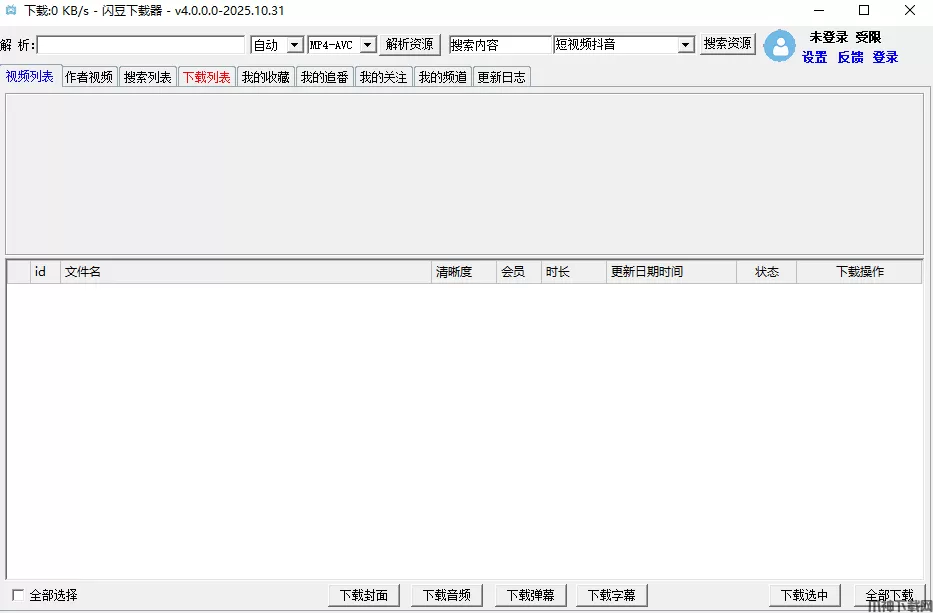Viewport: 933px width, 613px height.
Task: Click the 全部下载 button
Action: click(x=889, y=595)
